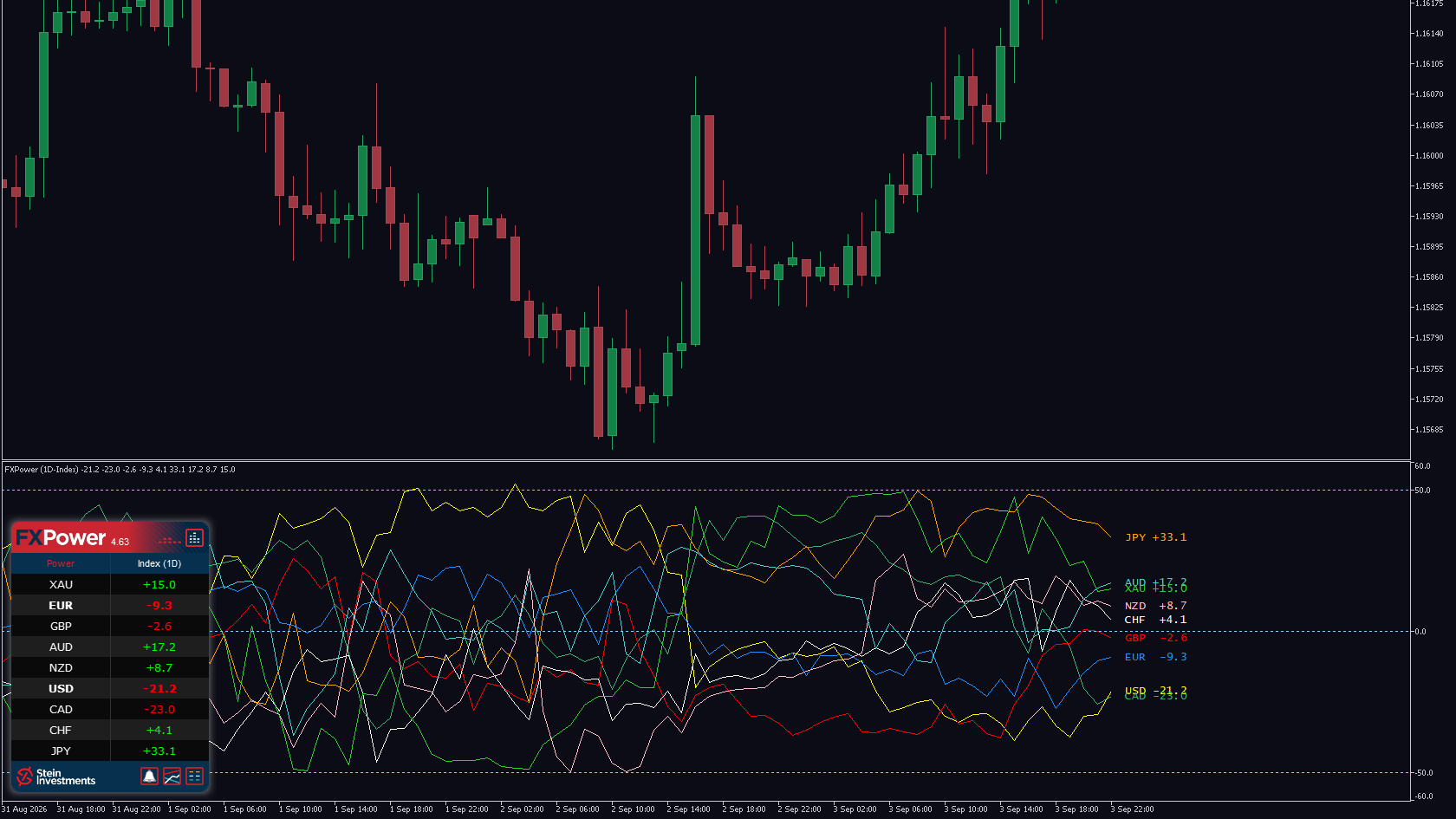Screen dimensions: 1456x819
Task: Click the +15.0 index value
Action: pos(159,584)
